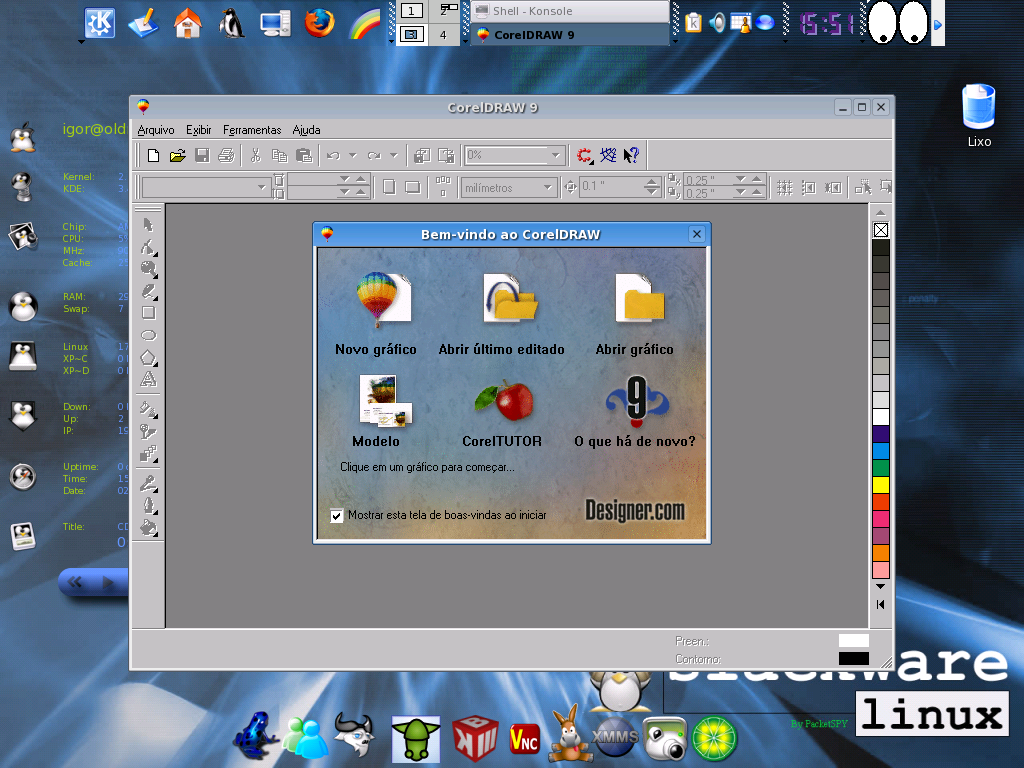Select the Interactive Transparency tool
1024x768 pixels.
coord(148,432)
